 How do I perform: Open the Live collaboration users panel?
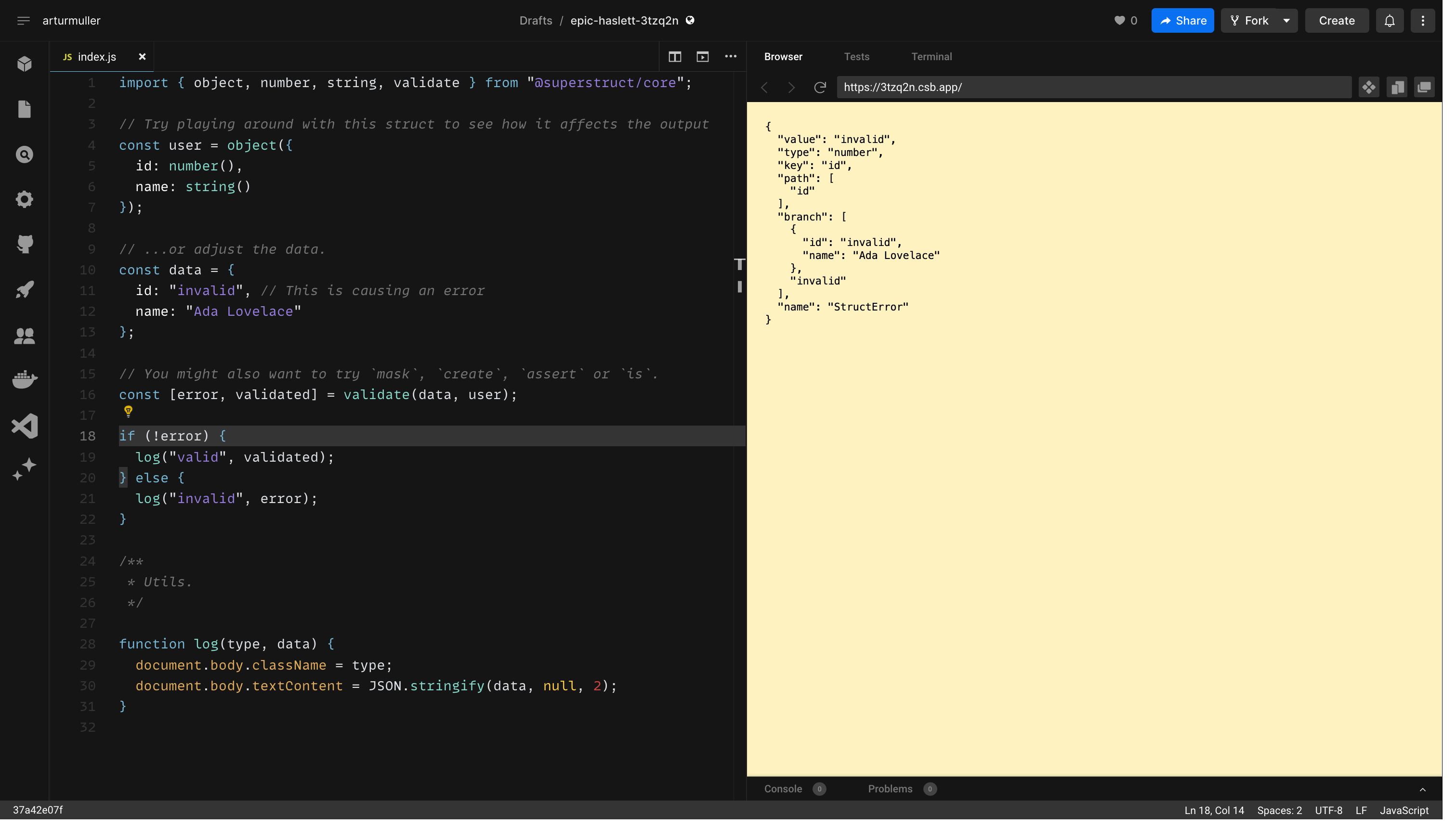click(25, 336)
